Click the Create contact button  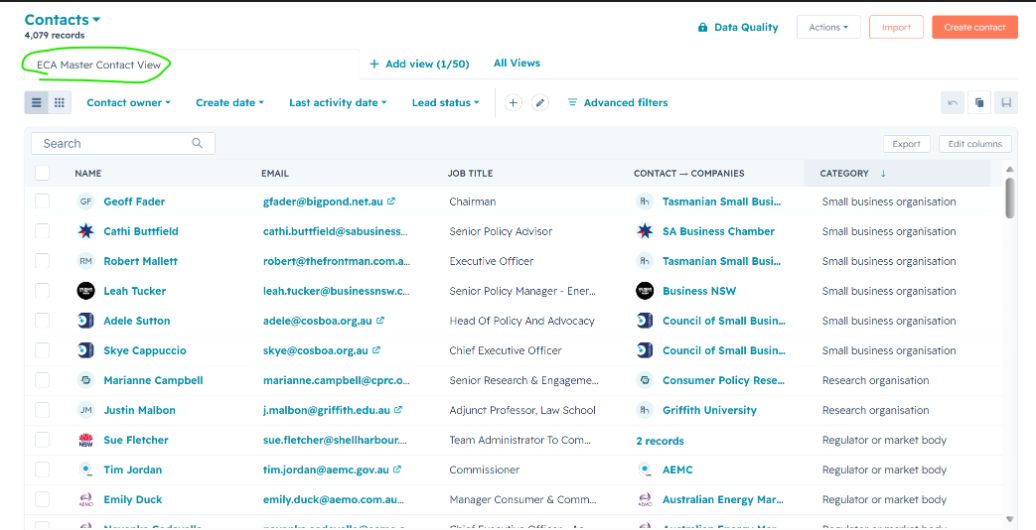(x=975, y=27)
